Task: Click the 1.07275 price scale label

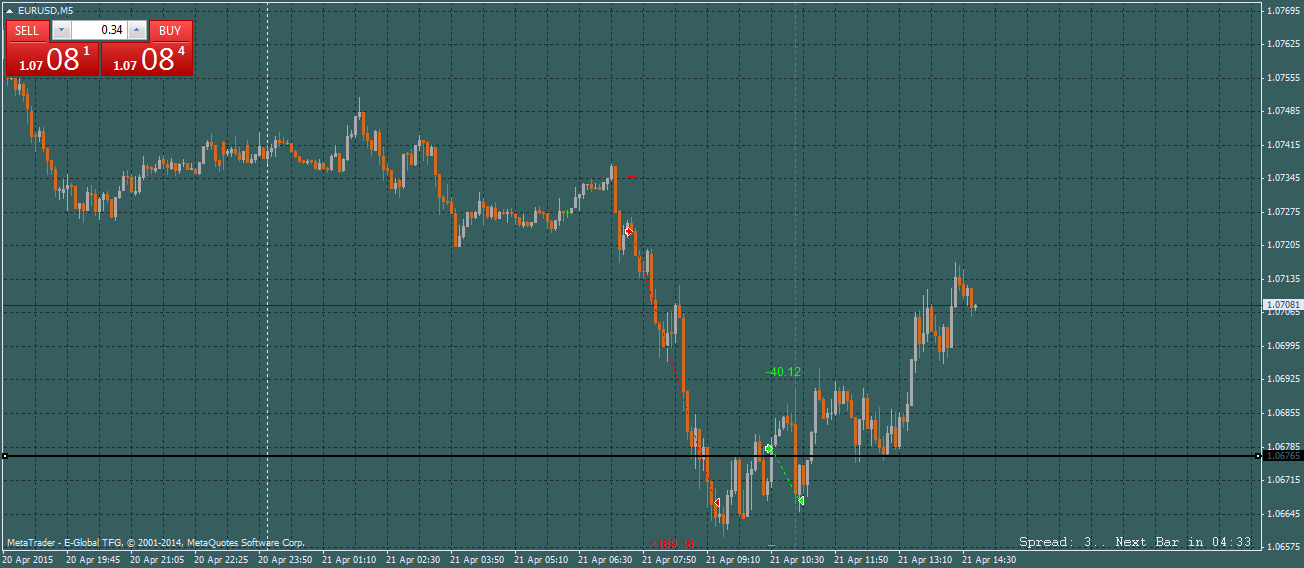Action: point(1283,212)
